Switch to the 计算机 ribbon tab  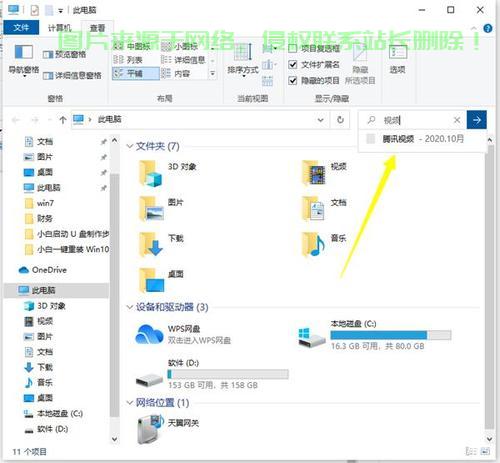[59, 28]
